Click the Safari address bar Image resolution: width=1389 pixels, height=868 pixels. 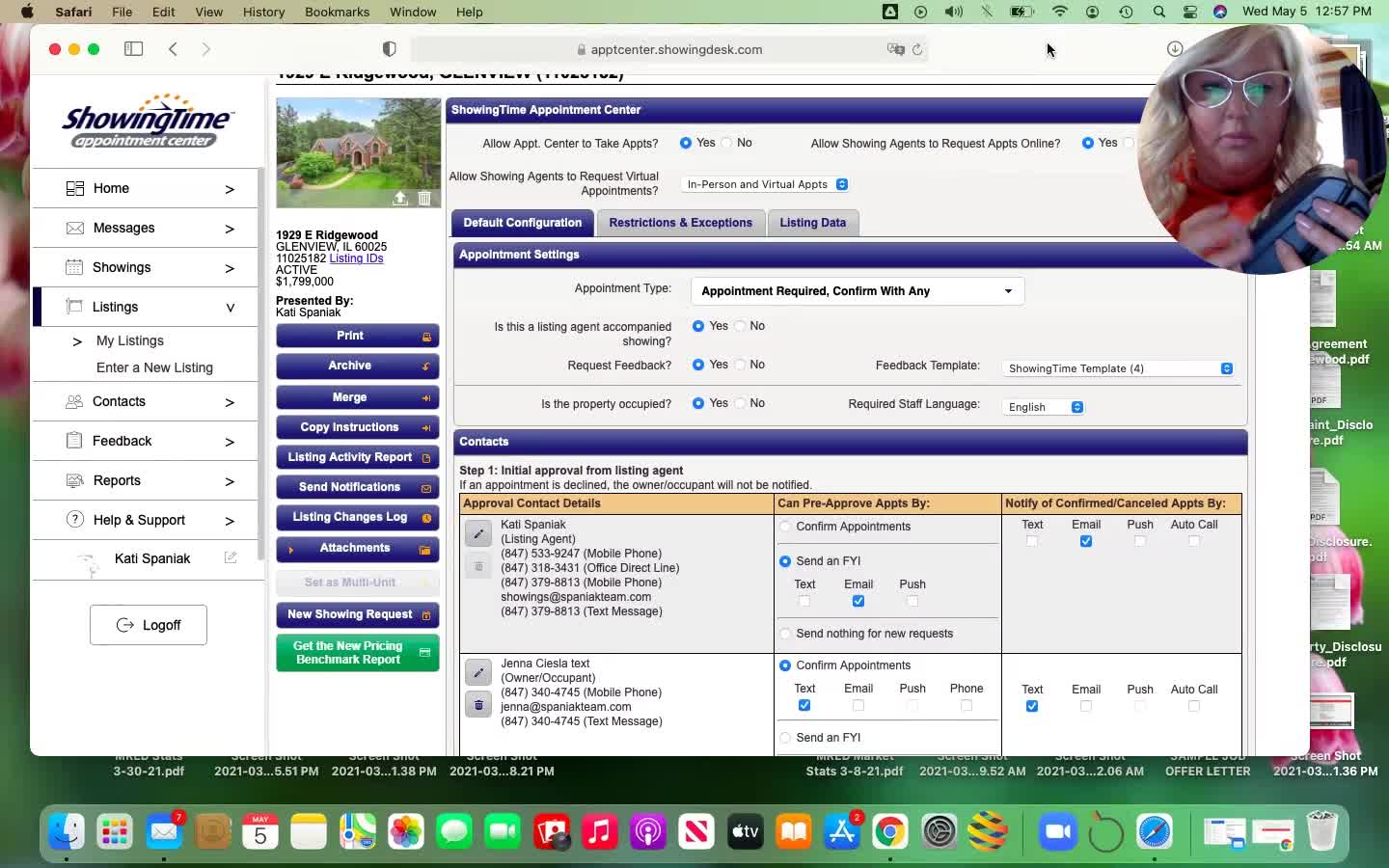pyautogui.click(x=669, y=49)
